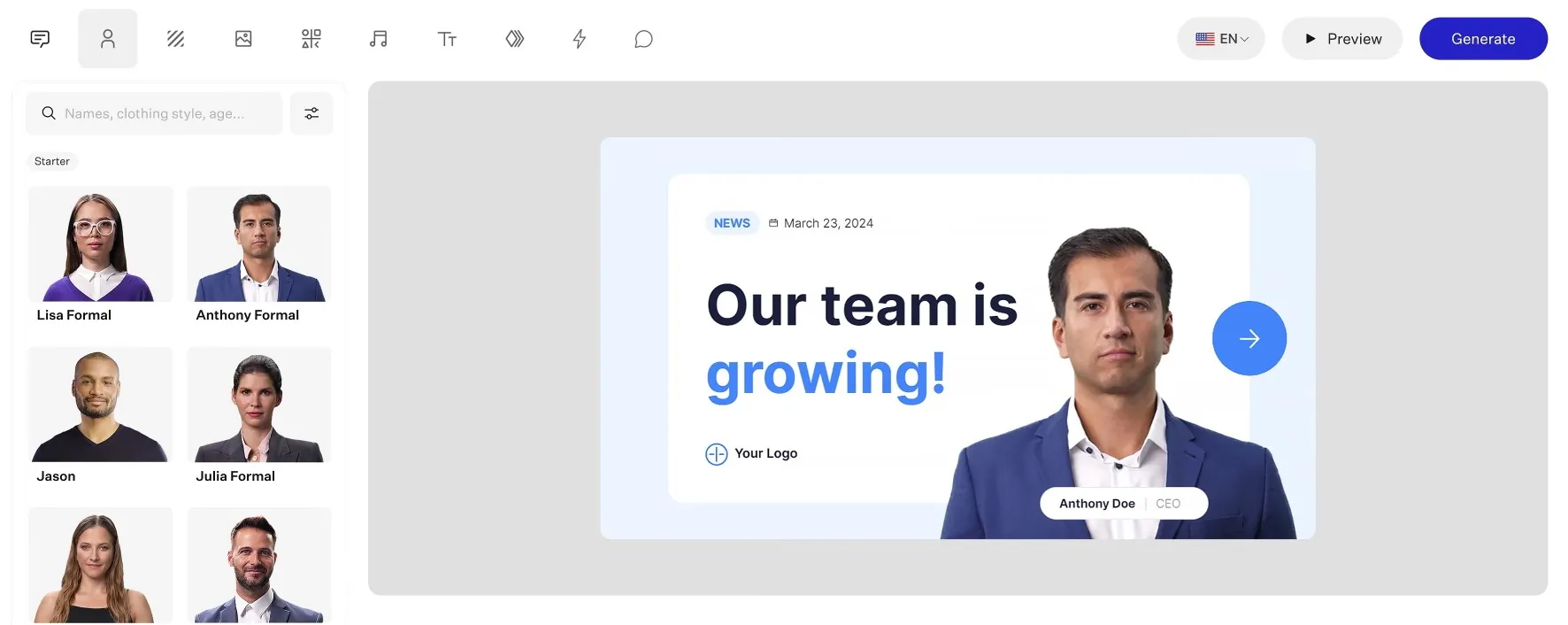Open the image media icon
Screen dimensions: 1568x625
pos(243,39)
